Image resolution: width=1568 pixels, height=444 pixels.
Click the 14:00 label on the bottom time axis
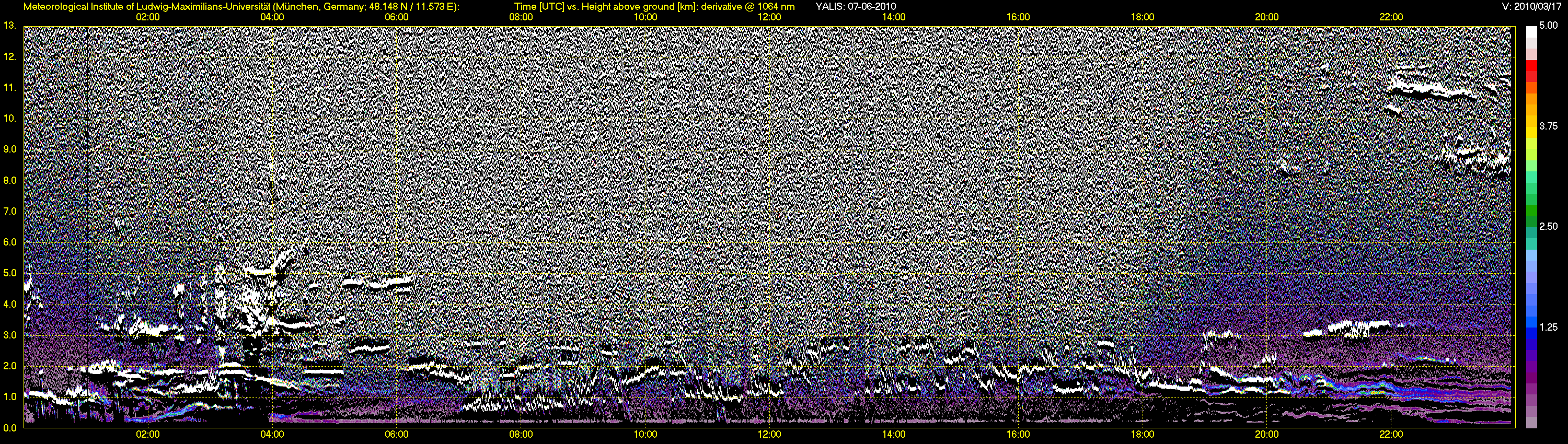click(x=894, y=434)
